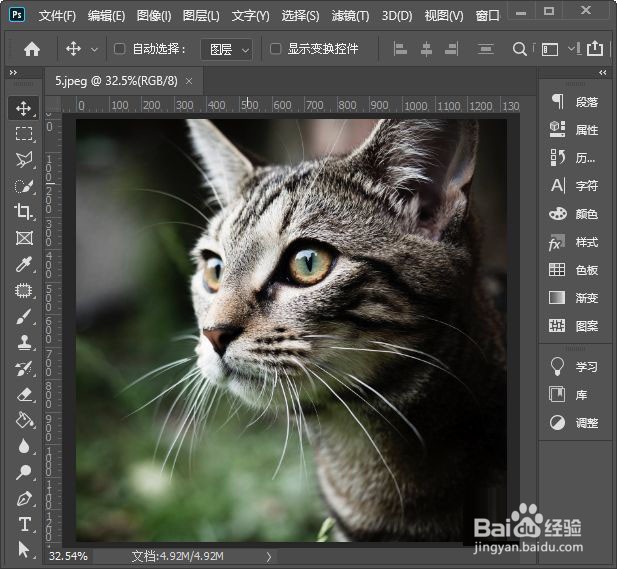Select the Frame tool
This screenshot has width=617, height=569.
coord(24,238)
